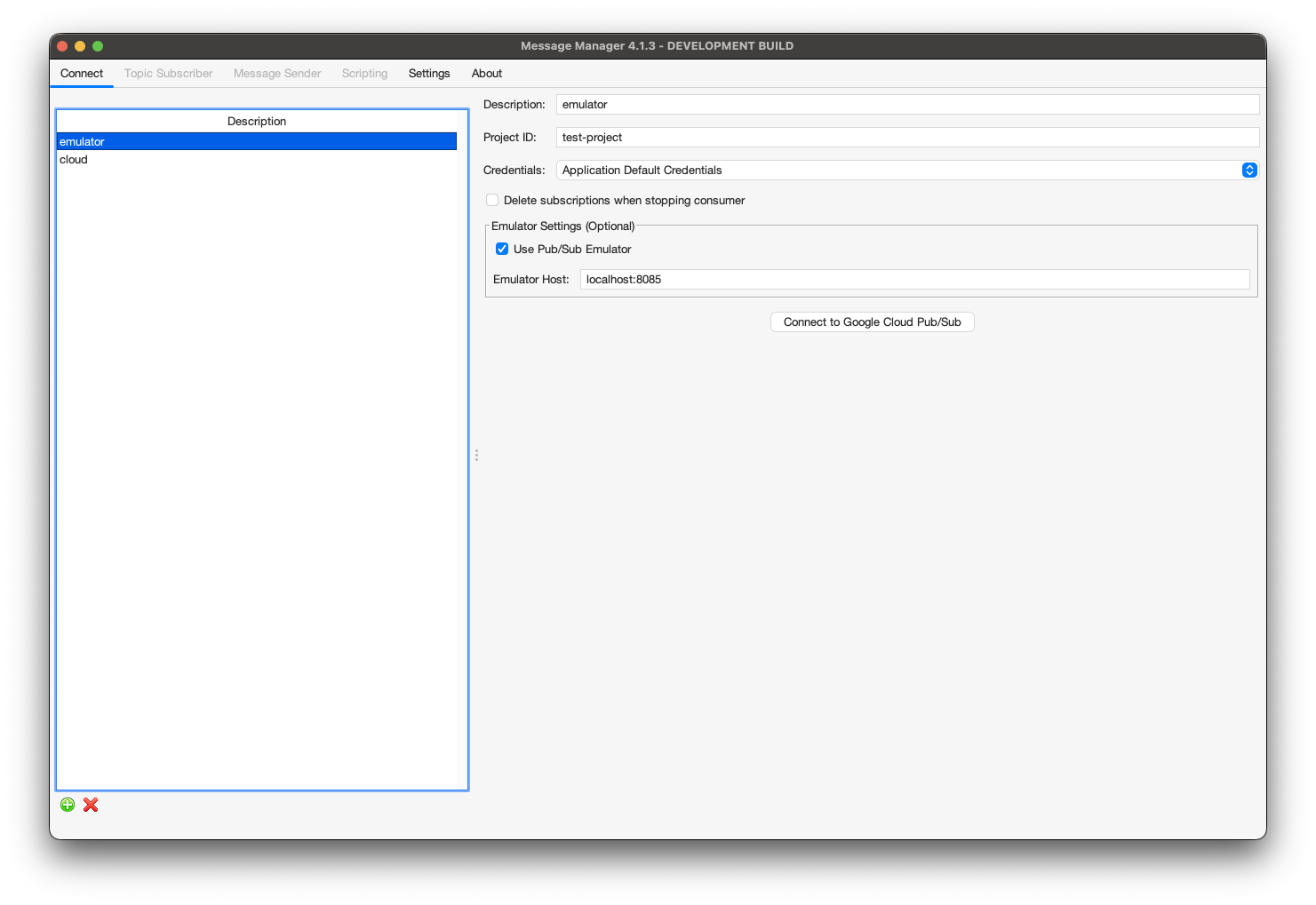Add a new connection profile
This screenshot has height=905, width=1316.
point(68,804)
